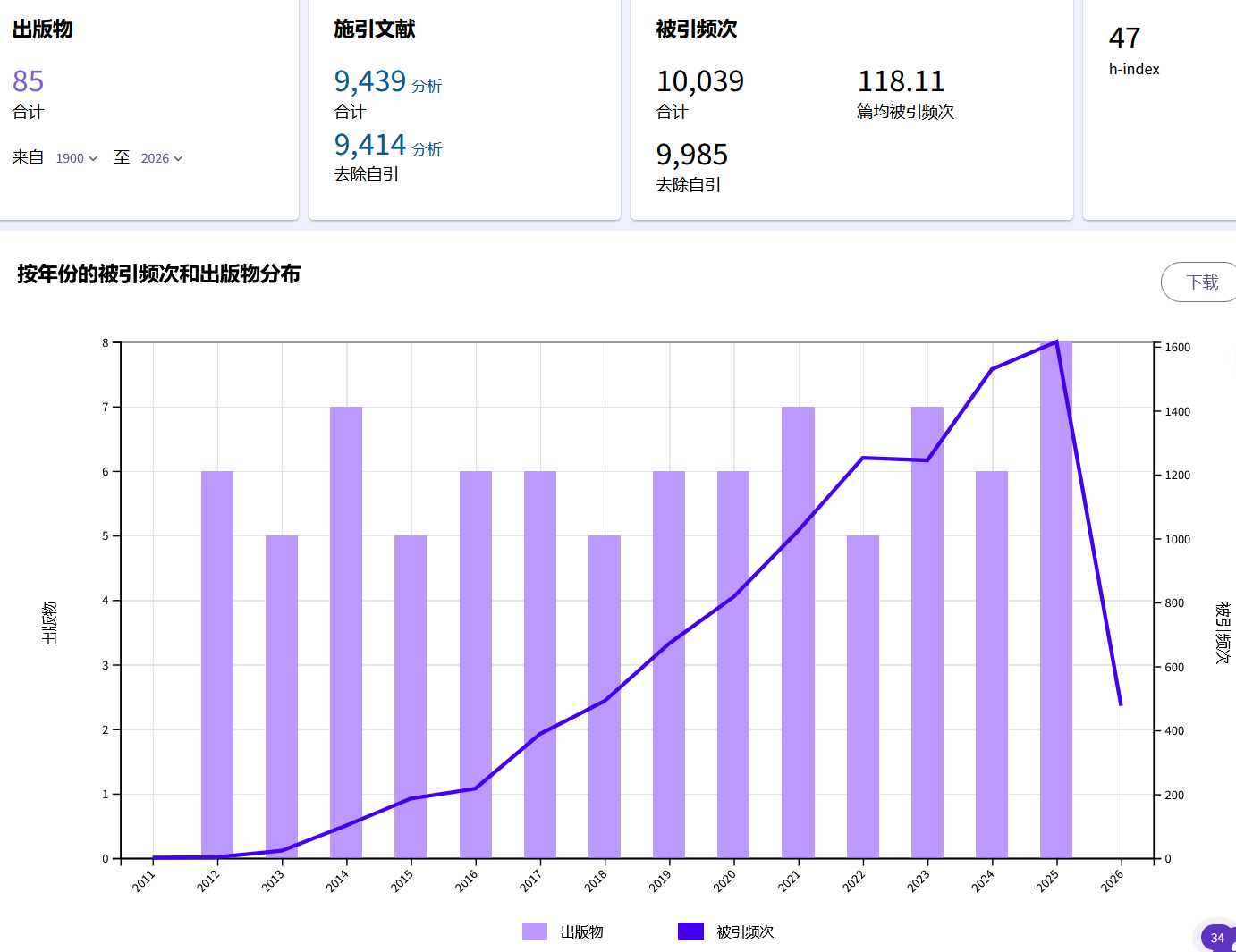The width and height of the screenshot is (1236, 952).
Task: Click the citation line endpoint at 2026
Action: click(1121, 704)
